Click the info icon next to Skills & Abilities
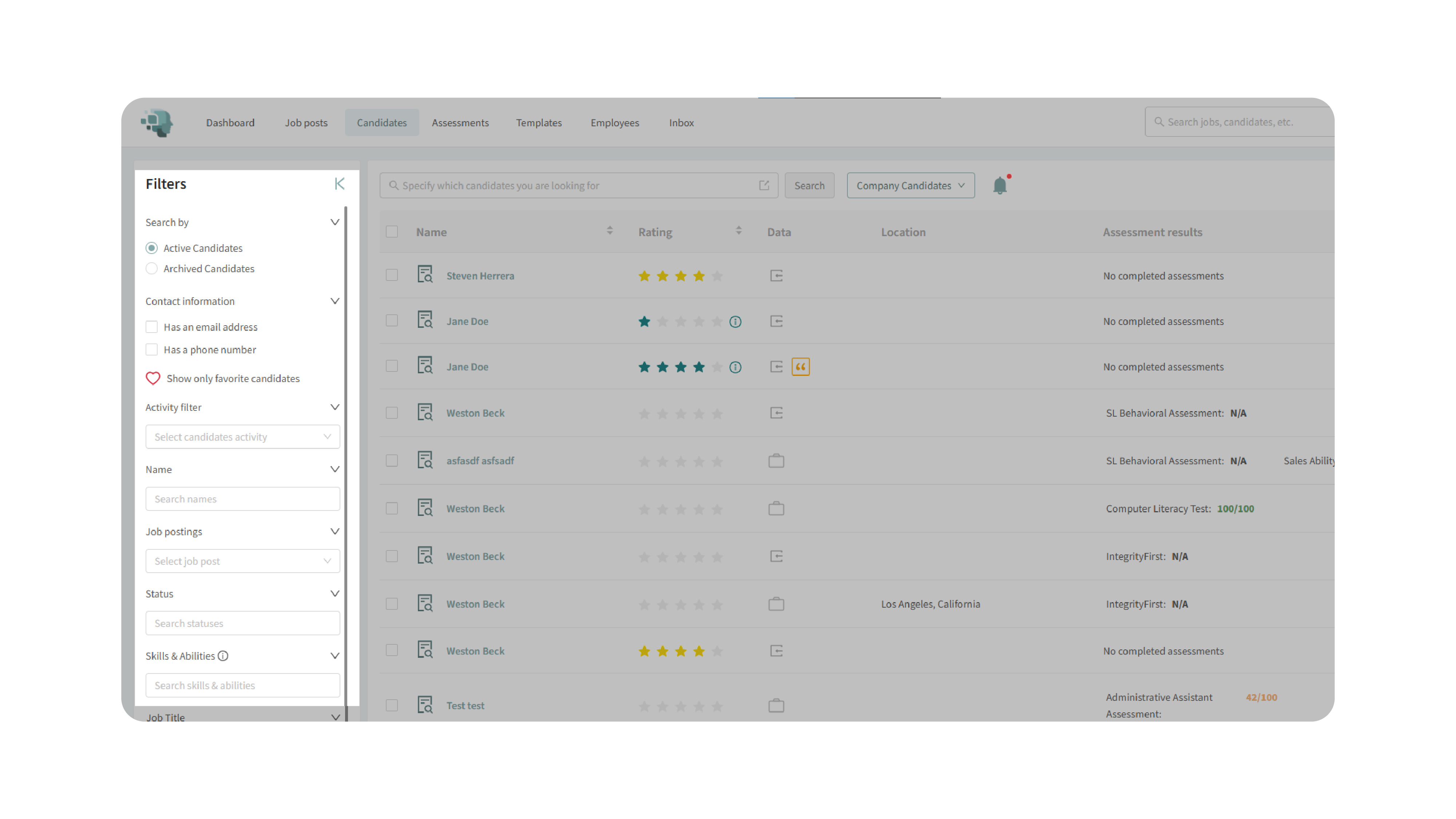Screen dimensions: 1456x819 pos(223,656)
